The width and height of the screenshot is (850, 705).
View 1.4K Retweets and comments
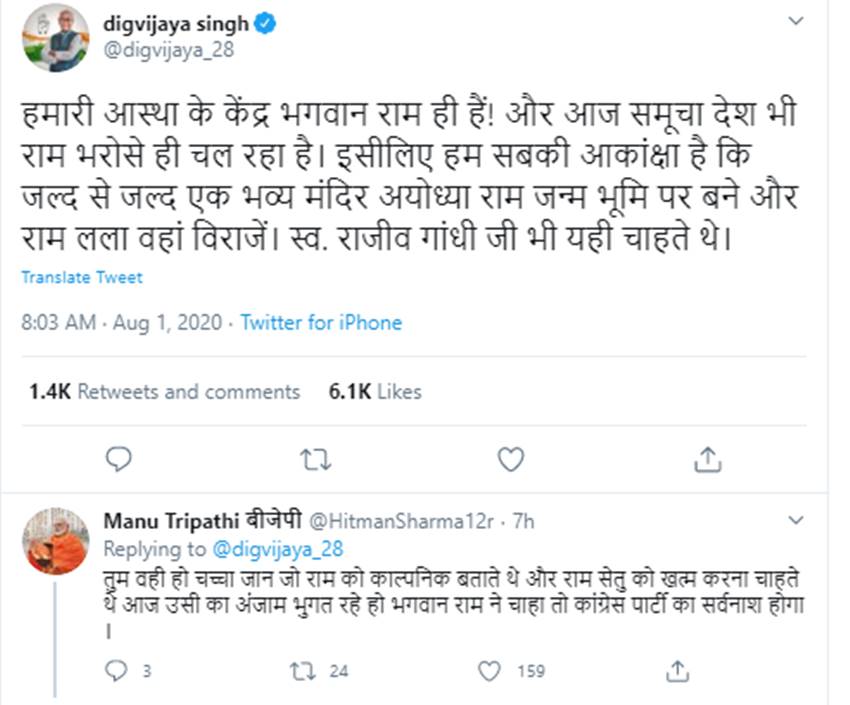tap(164, 392)
